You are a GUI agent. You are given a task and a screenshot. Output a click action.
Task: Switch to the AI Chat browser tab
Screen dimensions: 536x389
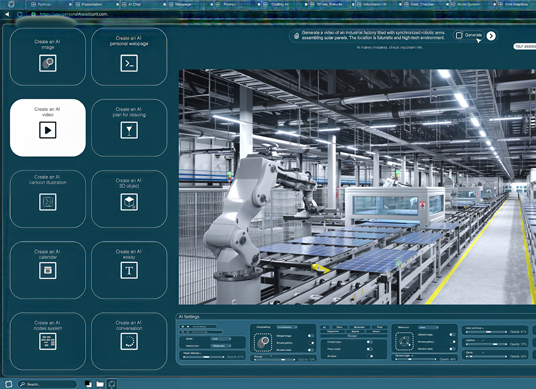tap(134, 4)
